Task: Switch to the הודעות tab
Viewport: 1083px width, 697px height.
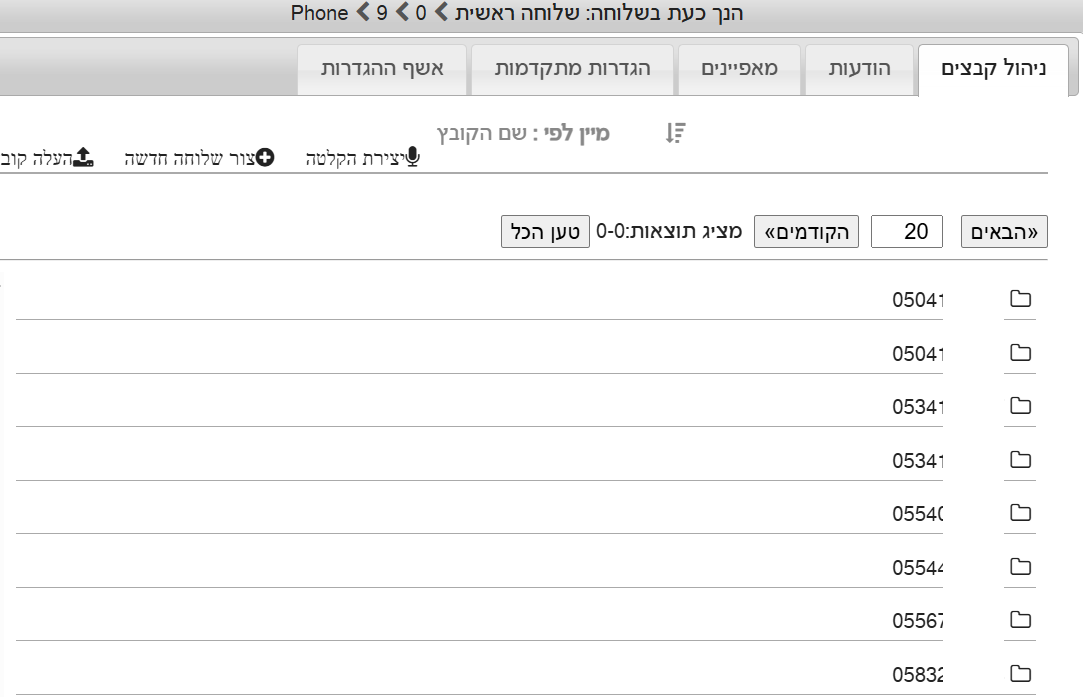Action: point(860,69)
